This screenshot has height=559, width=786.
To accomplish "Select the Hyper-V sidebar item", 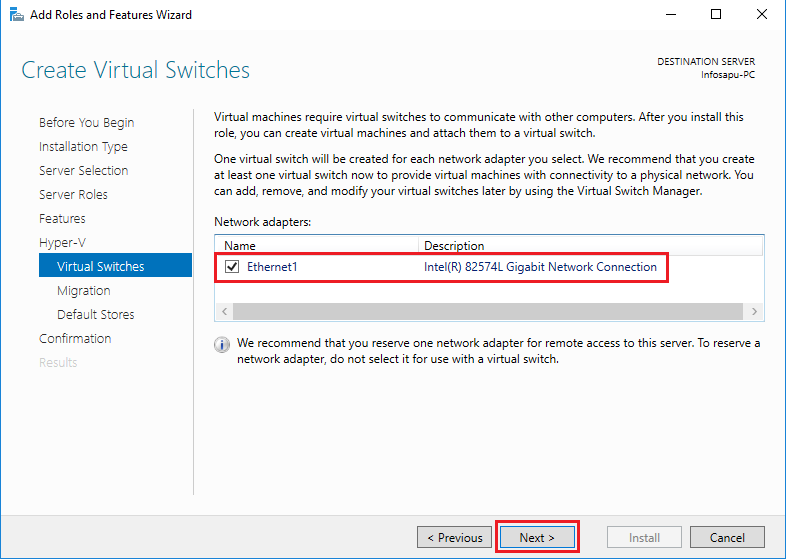I will [62, 243].
